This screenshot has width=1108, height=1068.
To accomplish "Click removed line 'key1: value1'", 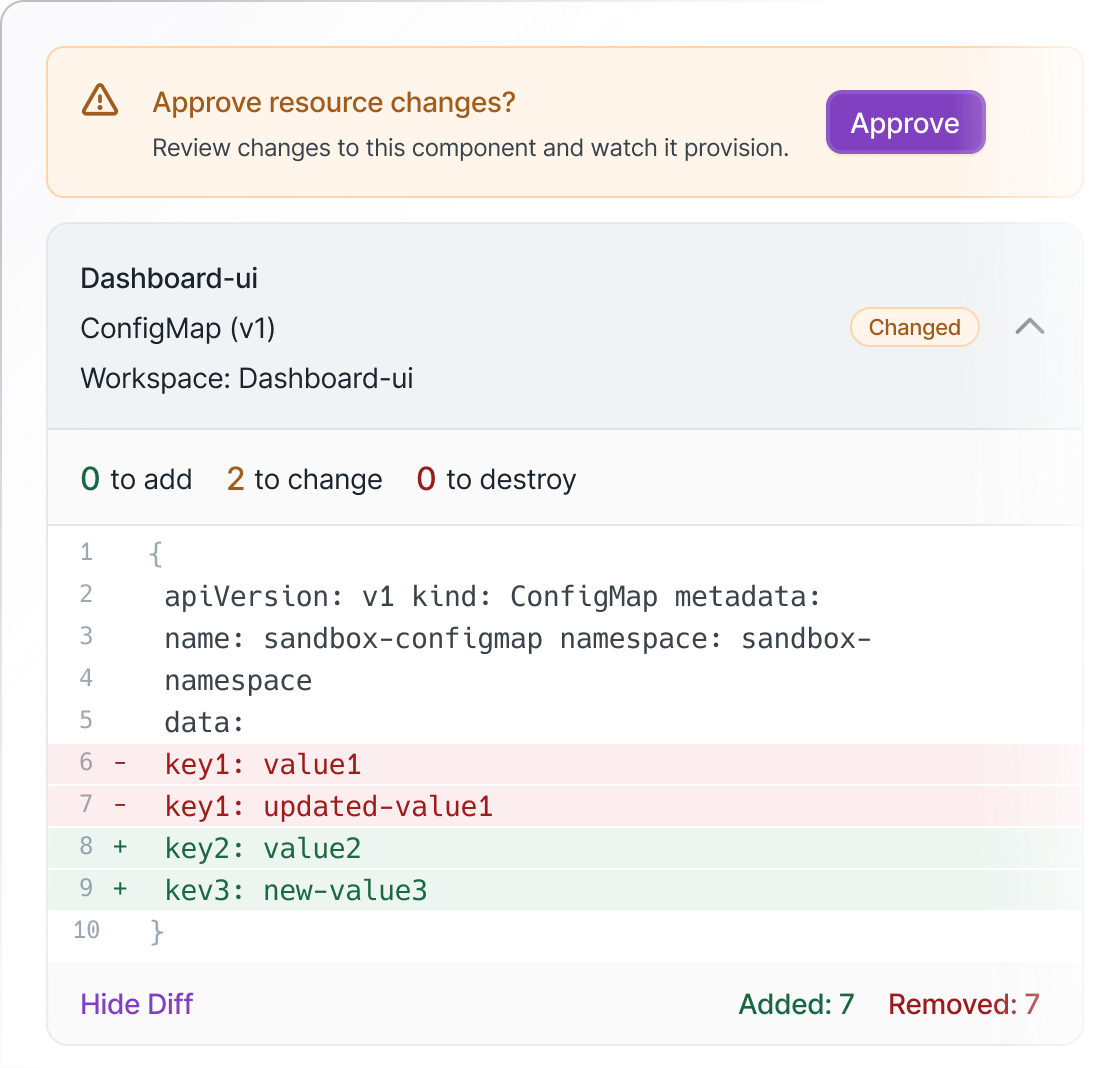I will click(262, 765).
